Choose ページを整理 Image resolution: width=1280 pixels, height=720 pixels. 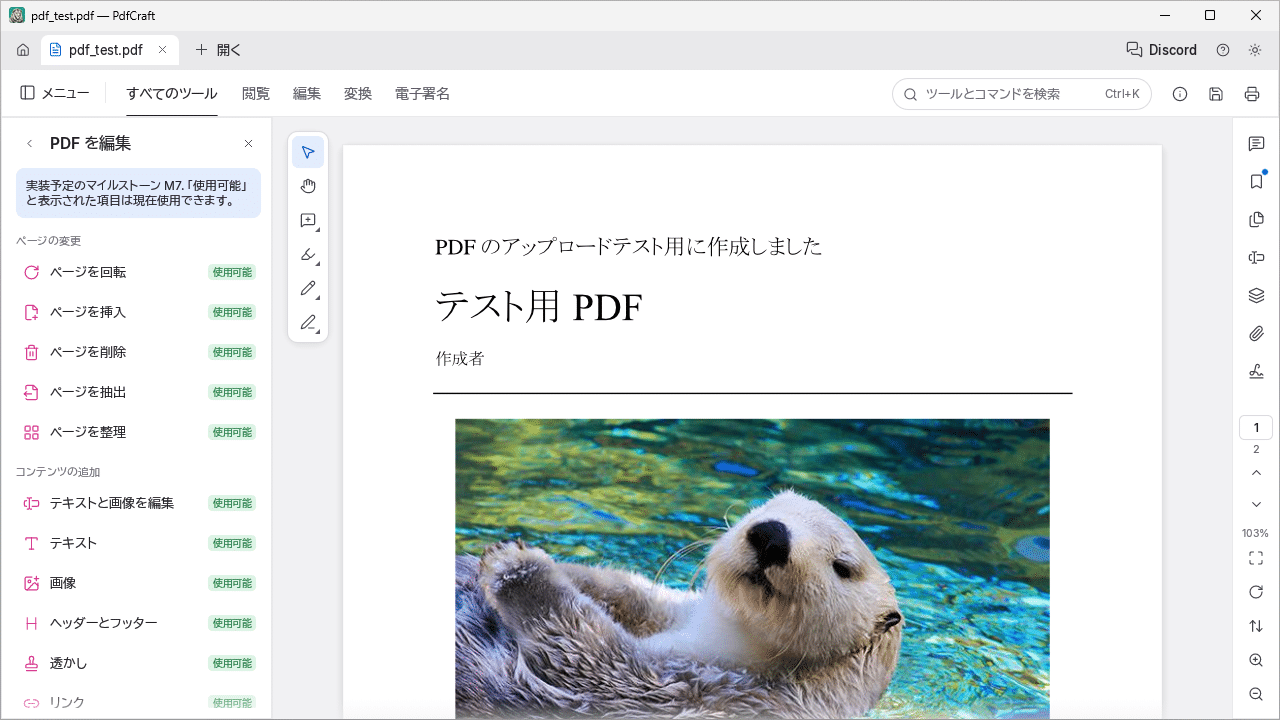point(136,432)
